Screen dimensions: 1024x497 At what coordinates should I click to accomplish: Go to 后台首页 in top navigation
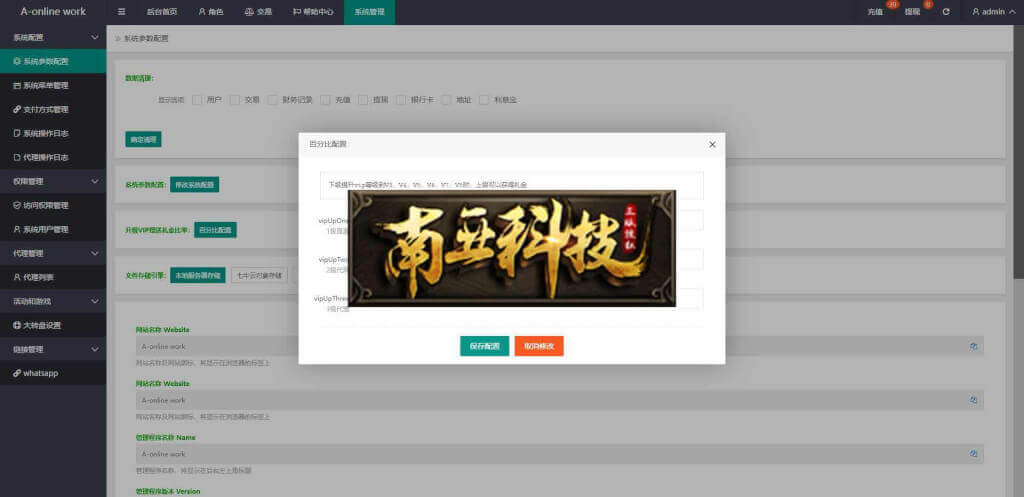pos(161,12)
